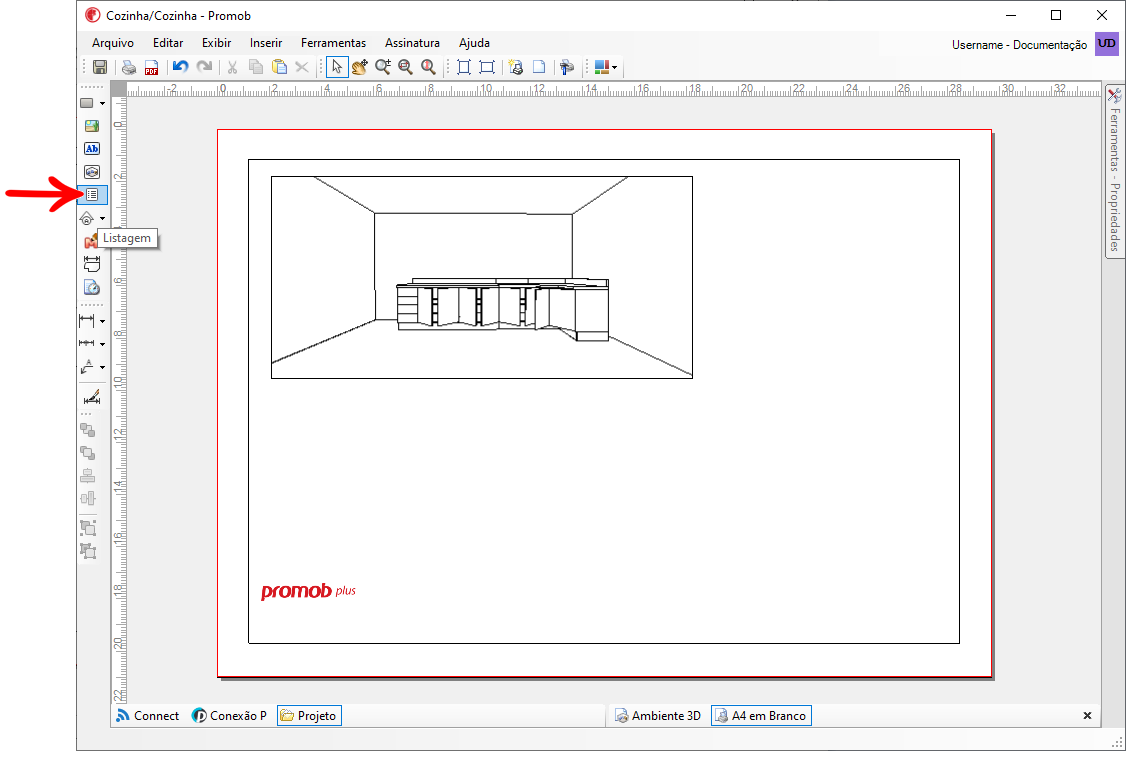Screen dimensions: 1136x758
Task: Select the rectangle shape tool
Action: tap(87, 103)
